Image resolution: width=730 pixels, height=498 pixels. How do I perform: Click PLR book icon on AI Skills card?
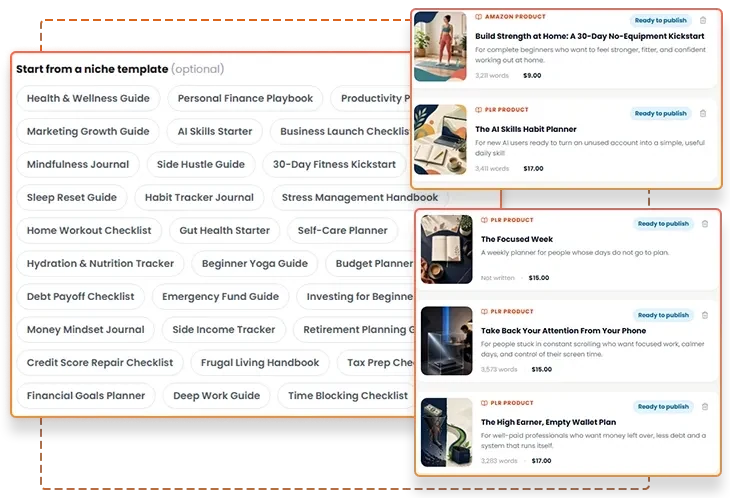coord(478,110)
